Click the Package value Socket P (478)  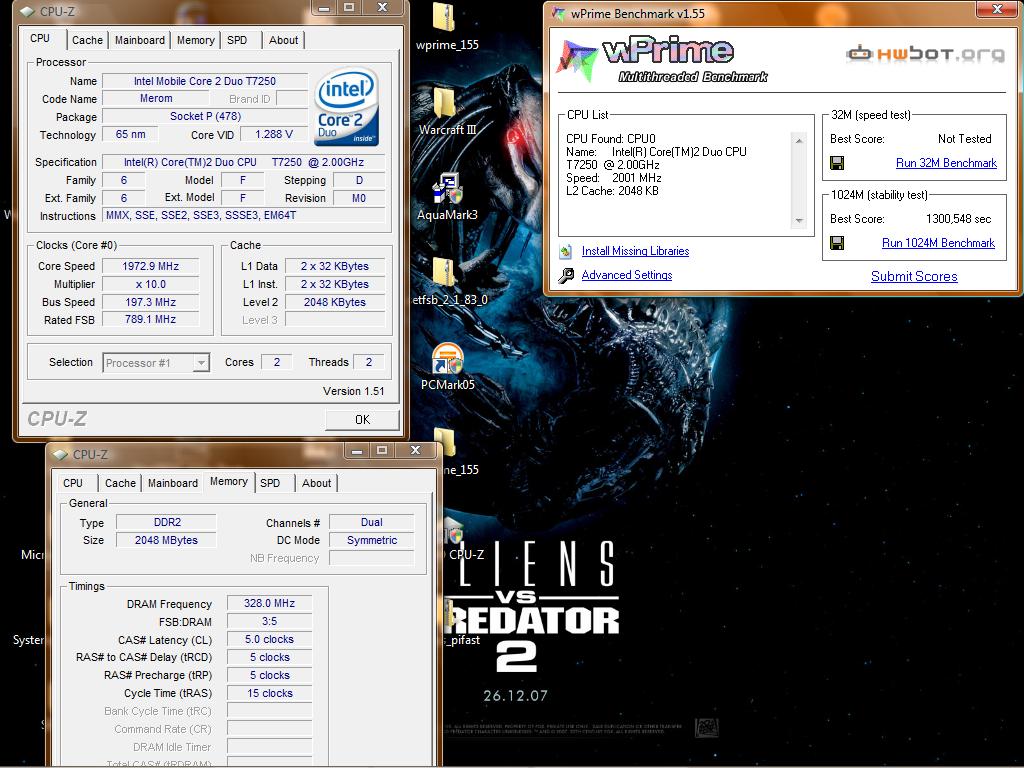(x=205, y=116)
